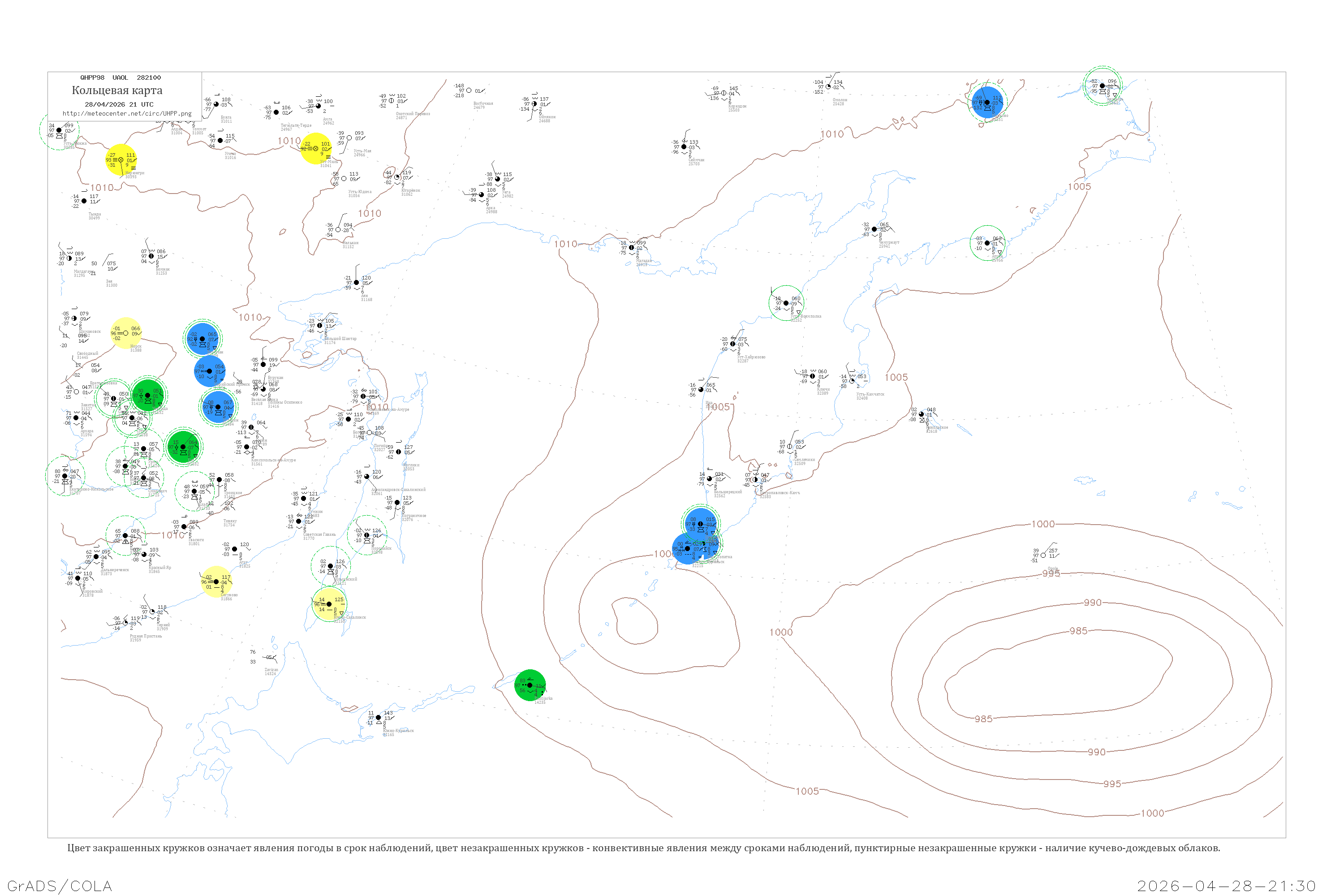Click the green circle station near Kunashir island
Viewport: 1344px width, 896px height.
pyautogui.click(x=530, y=685)
